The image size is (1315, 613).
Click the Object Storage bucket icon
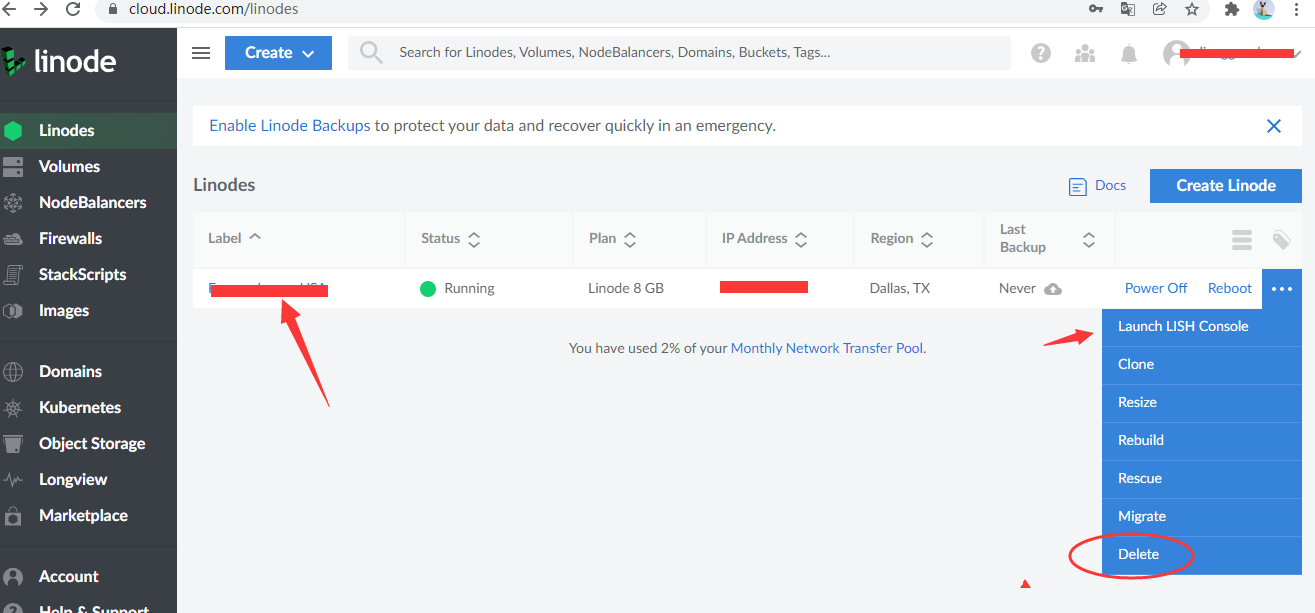click(x=13, y=443)
